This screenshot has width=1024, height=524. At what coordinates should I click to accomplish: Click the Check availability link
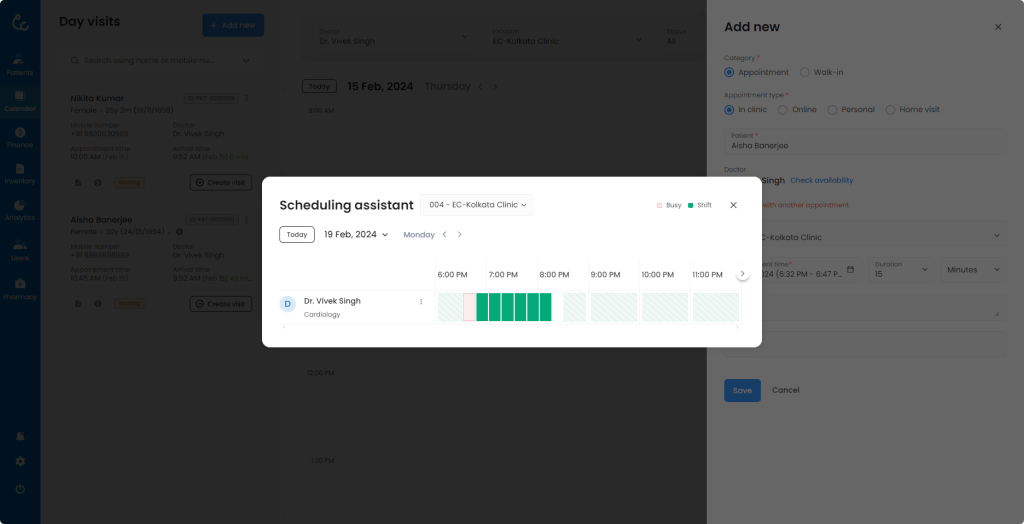[x=821, y=181]
